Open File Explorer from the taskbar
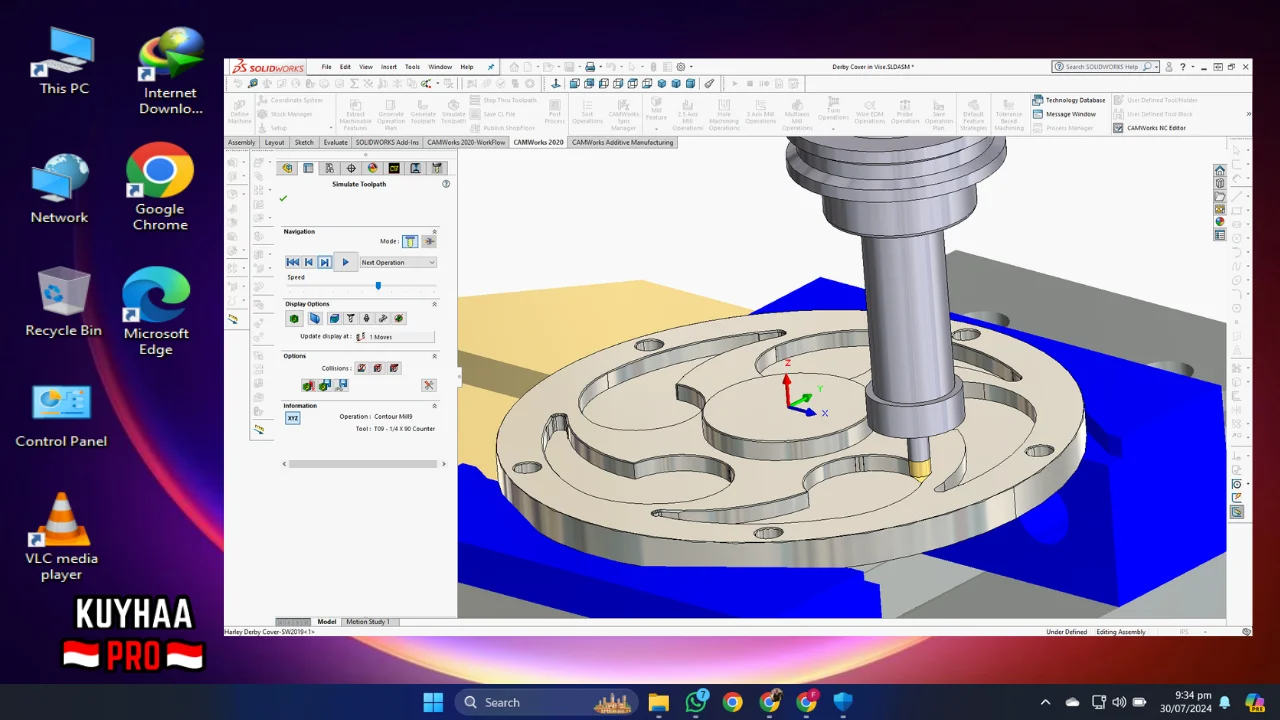This screenshot has height=720, width=1280. click(x=658, y=702)
